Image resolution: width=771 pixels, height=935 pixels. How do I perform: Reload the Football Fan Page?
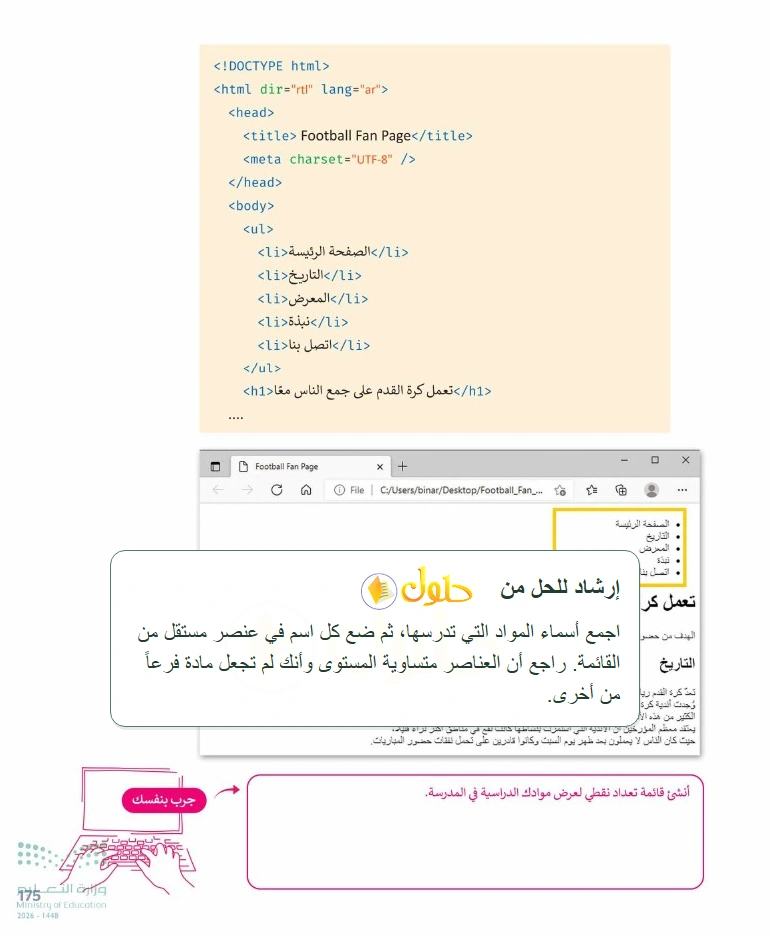pyautogui.click(x=277, y=490)
